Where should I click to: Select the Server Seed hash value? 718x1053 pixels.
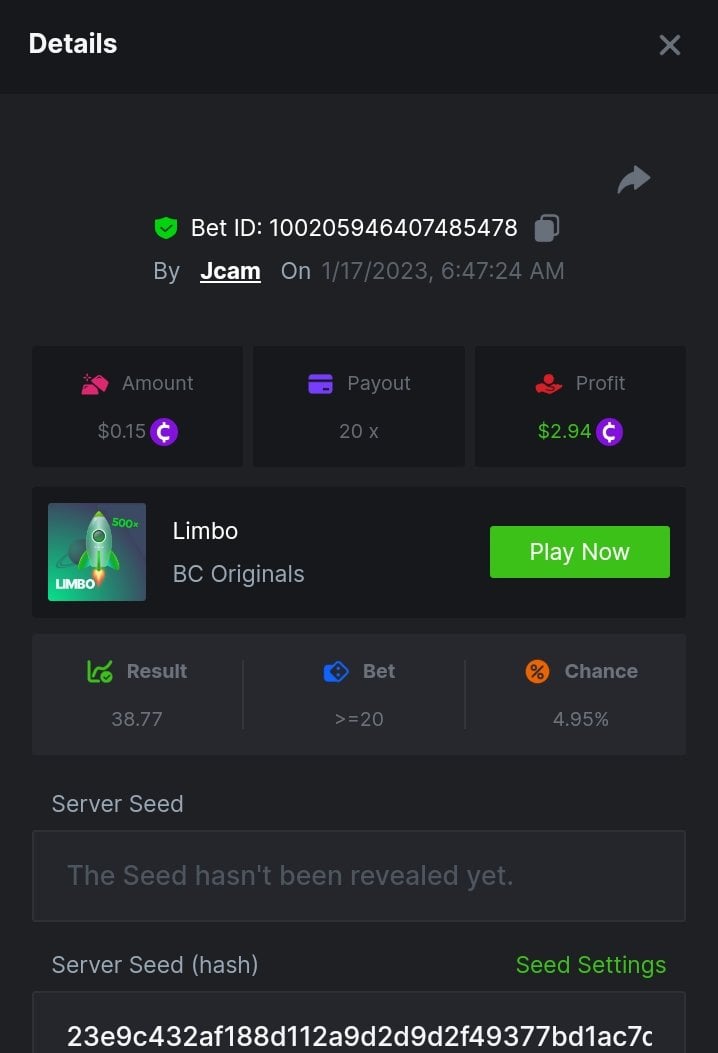click(358, 1036)
